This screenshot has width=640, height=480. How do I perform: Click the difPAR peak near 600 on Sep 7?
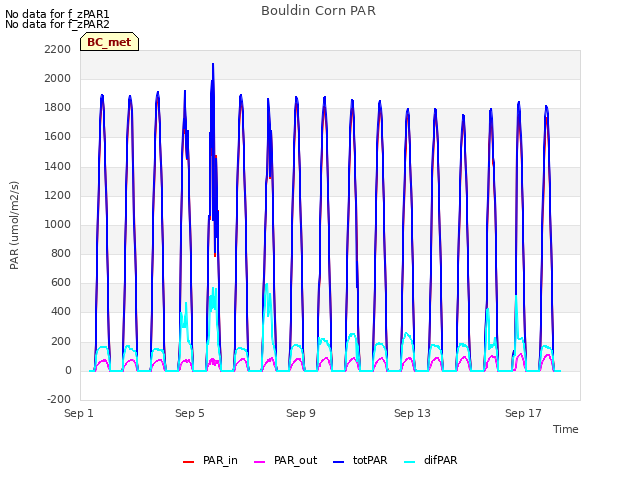(267, 286)
